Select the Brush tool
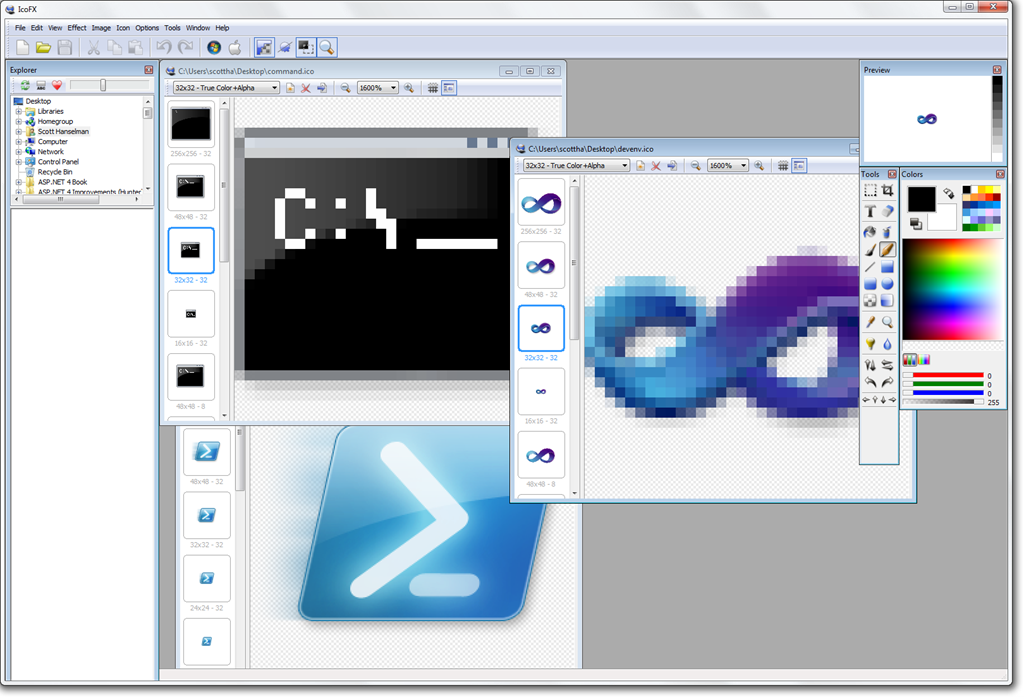Viewport: 1024px width, 697px height. tap(870, 251)
